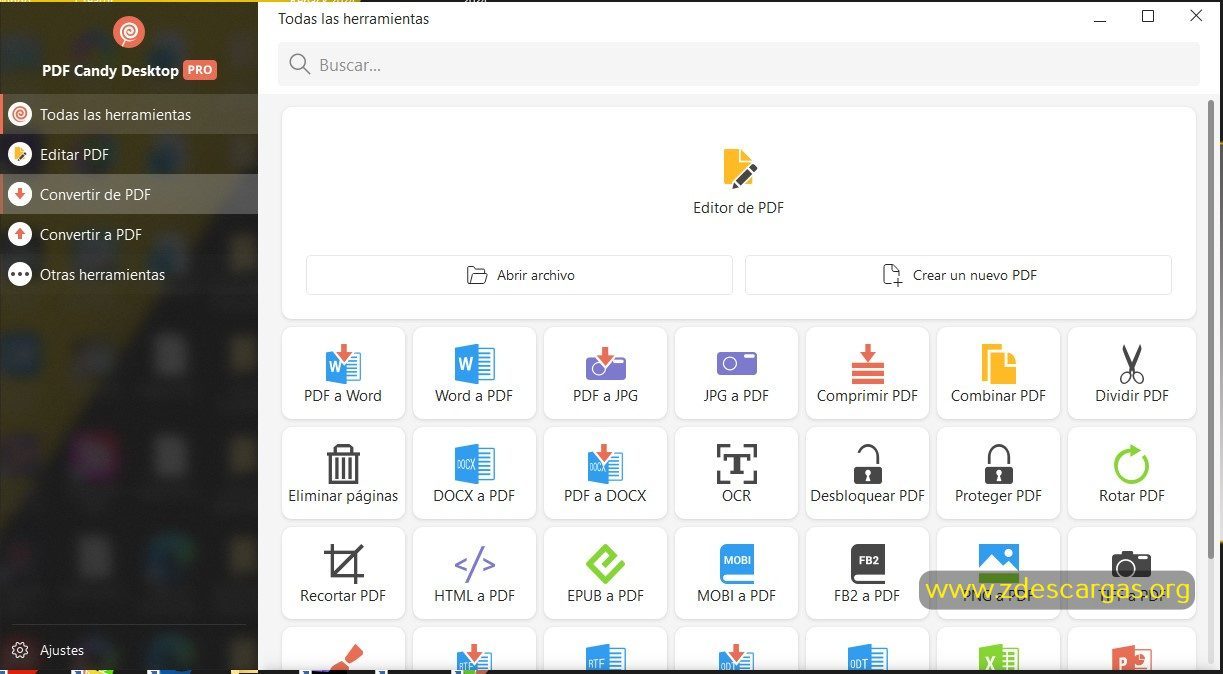Open the PDF a Word tool

click(343, 373)
